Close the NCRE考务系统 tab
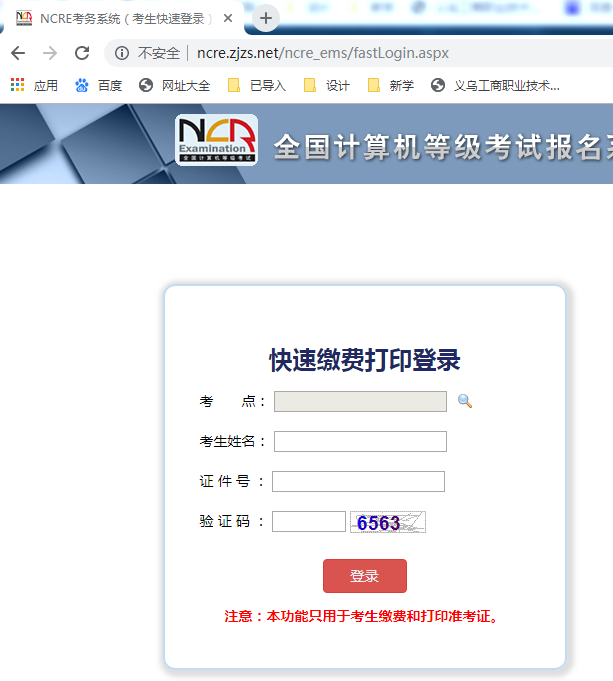613x681 pixels. pos(229,18)
